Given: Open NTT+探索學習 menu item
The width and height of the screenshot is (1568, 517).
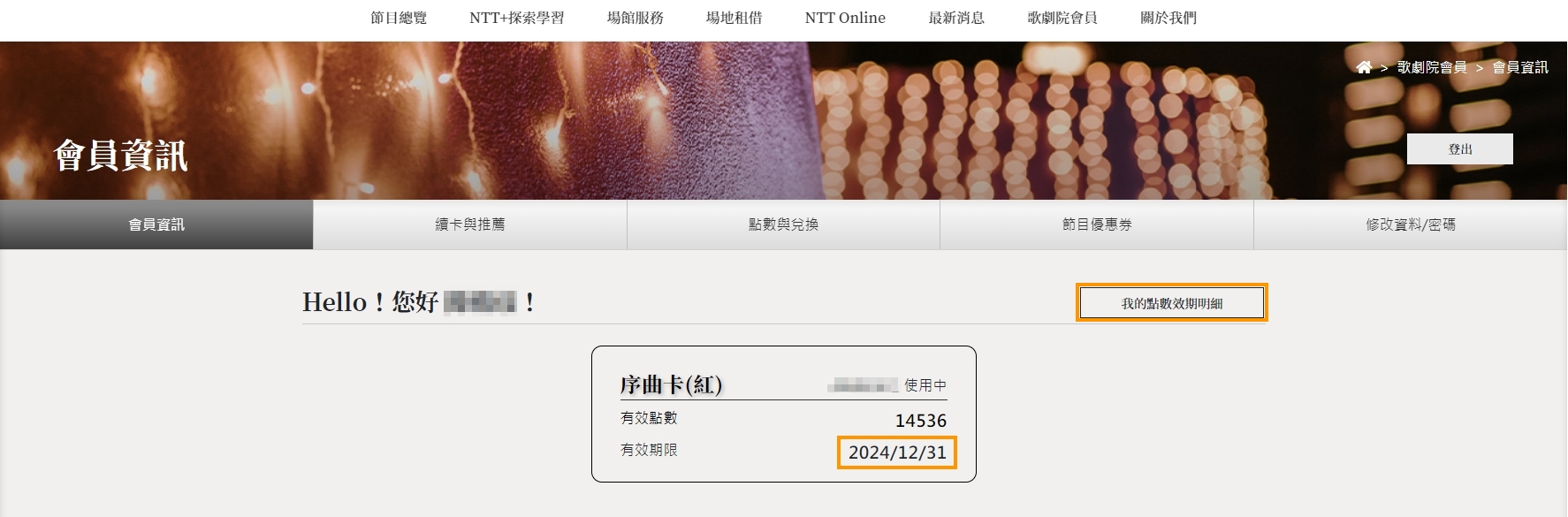Looking at the screenshot, I should 516,18.
